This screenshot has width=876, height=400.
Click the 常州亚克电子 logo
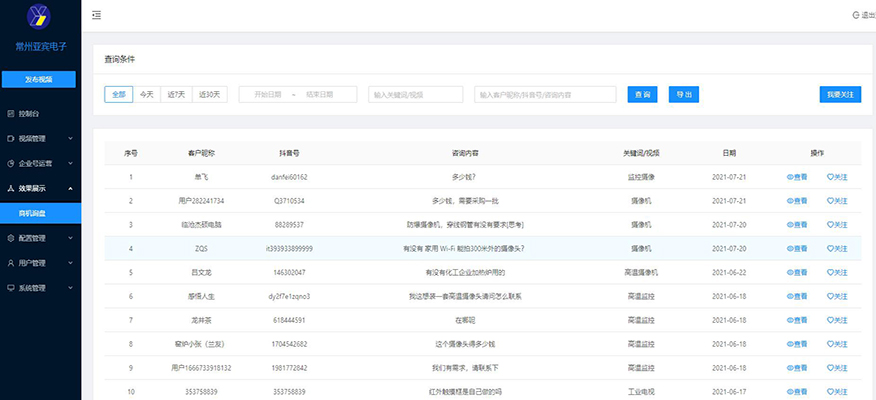40,27
